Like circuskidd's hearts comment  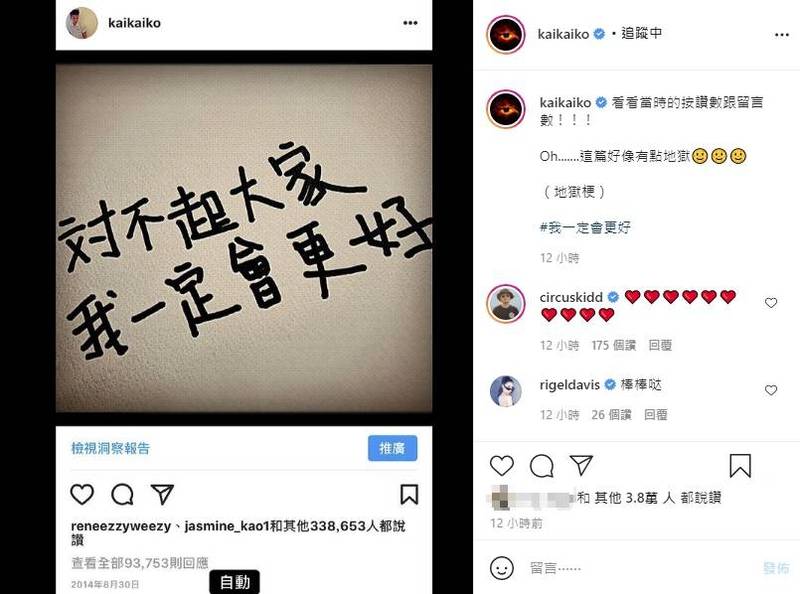pyautogui.click(x=771, y=303)
